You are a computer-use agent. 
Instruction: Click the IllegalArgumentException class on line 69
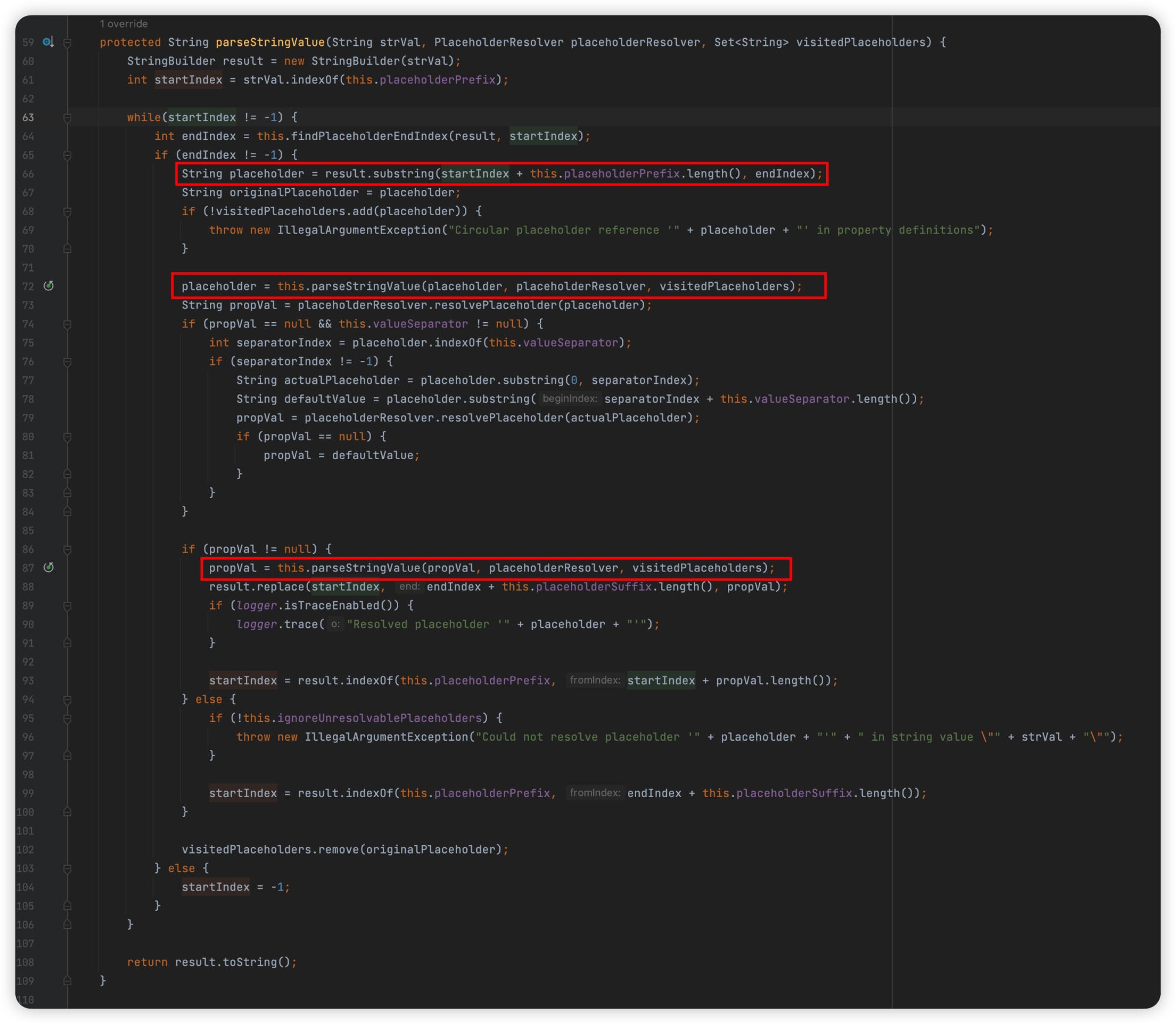point(359,230)
